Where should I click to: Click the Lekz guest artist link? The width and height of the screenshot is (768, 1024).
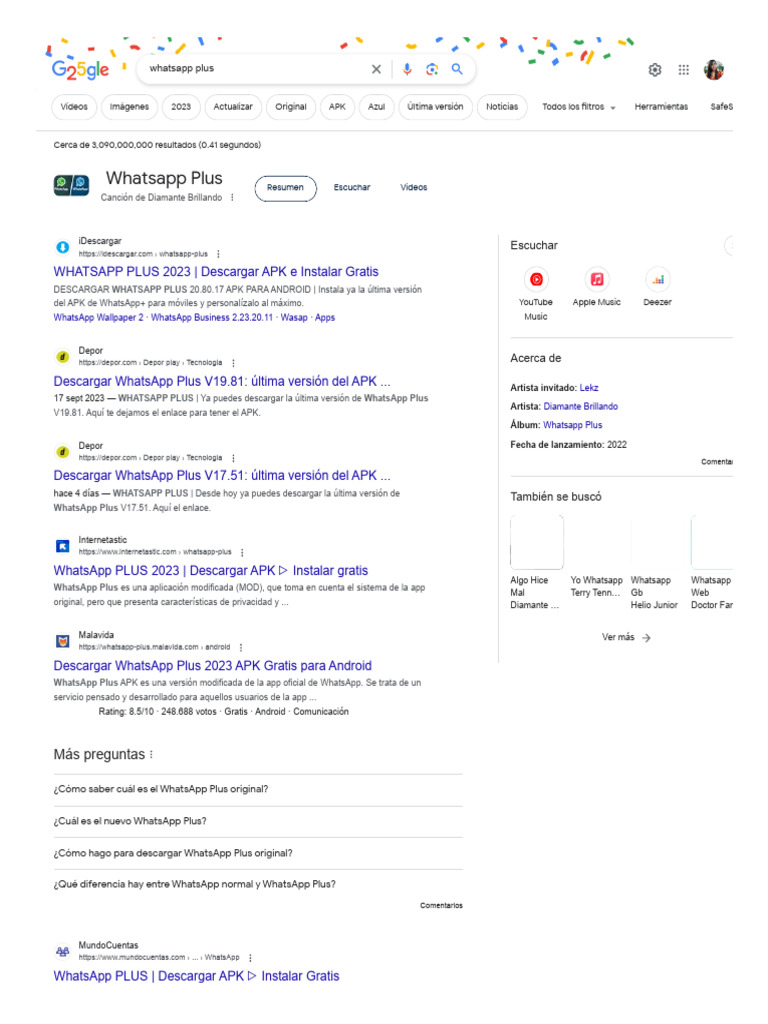[x=589, y=388]
